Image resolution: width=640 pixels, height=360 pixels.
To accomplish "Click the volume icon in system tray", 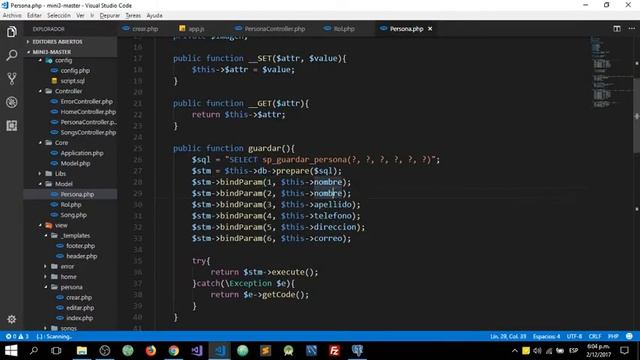I will pos(537,351).
